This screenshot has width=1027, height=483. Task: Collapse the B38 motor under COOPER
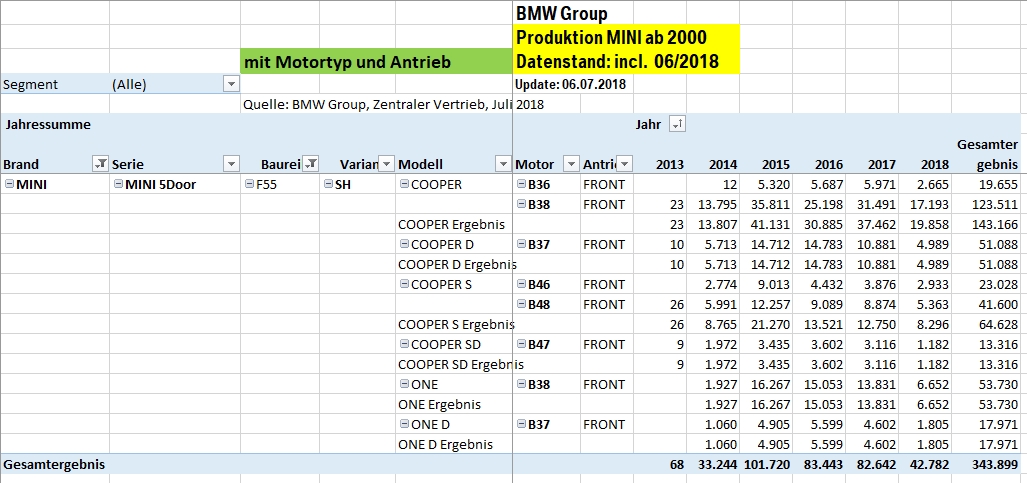tap(521, 204)
